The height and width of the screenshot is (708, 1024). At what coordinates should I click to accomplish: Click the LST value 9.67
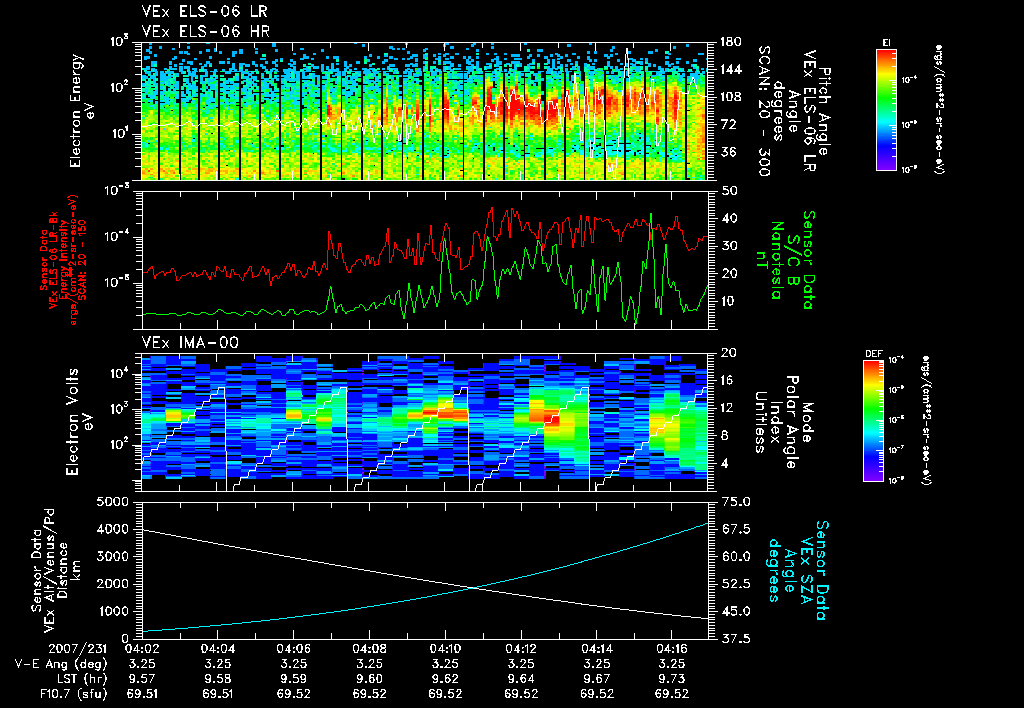(597, 679)
